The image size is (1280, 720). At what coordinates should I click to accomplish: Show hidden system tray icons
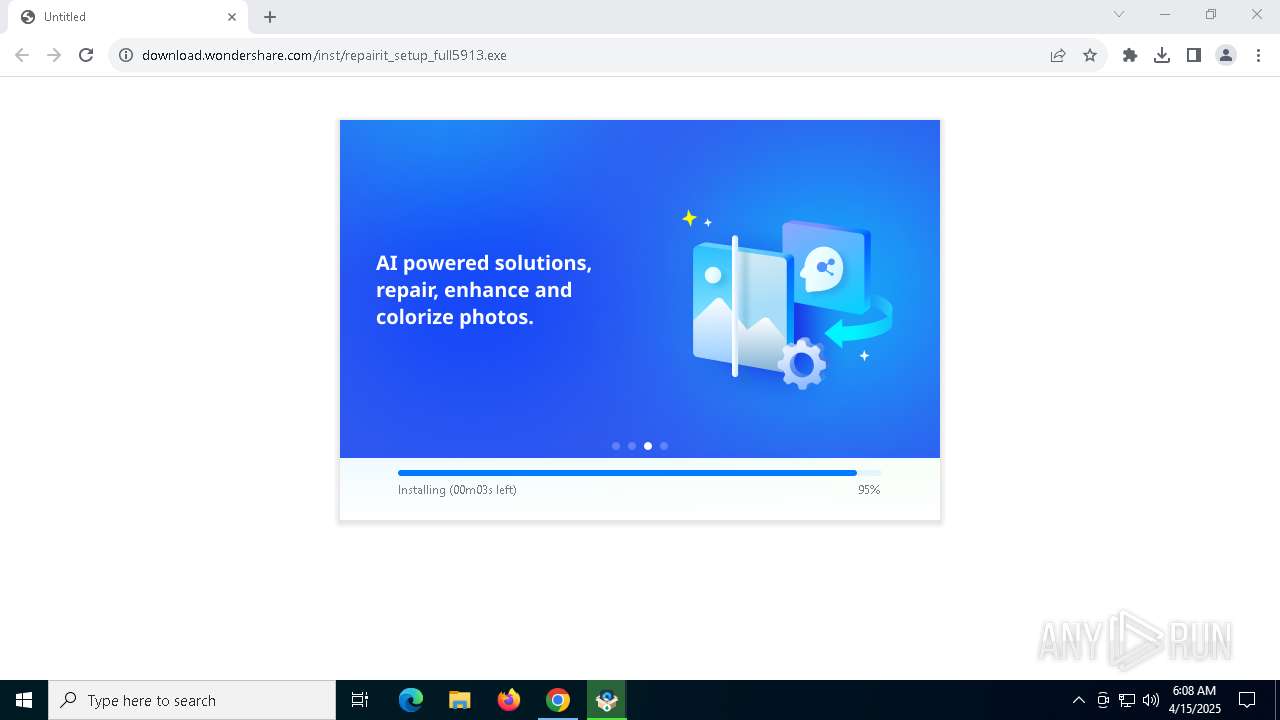pos(1078,700)
